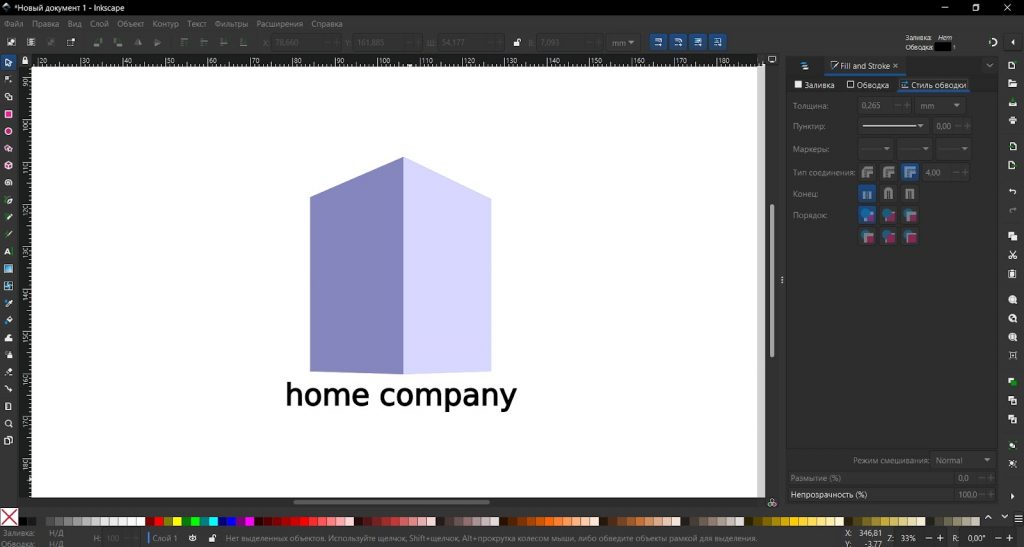Toggle move gradients with object

tap(698, 42)
